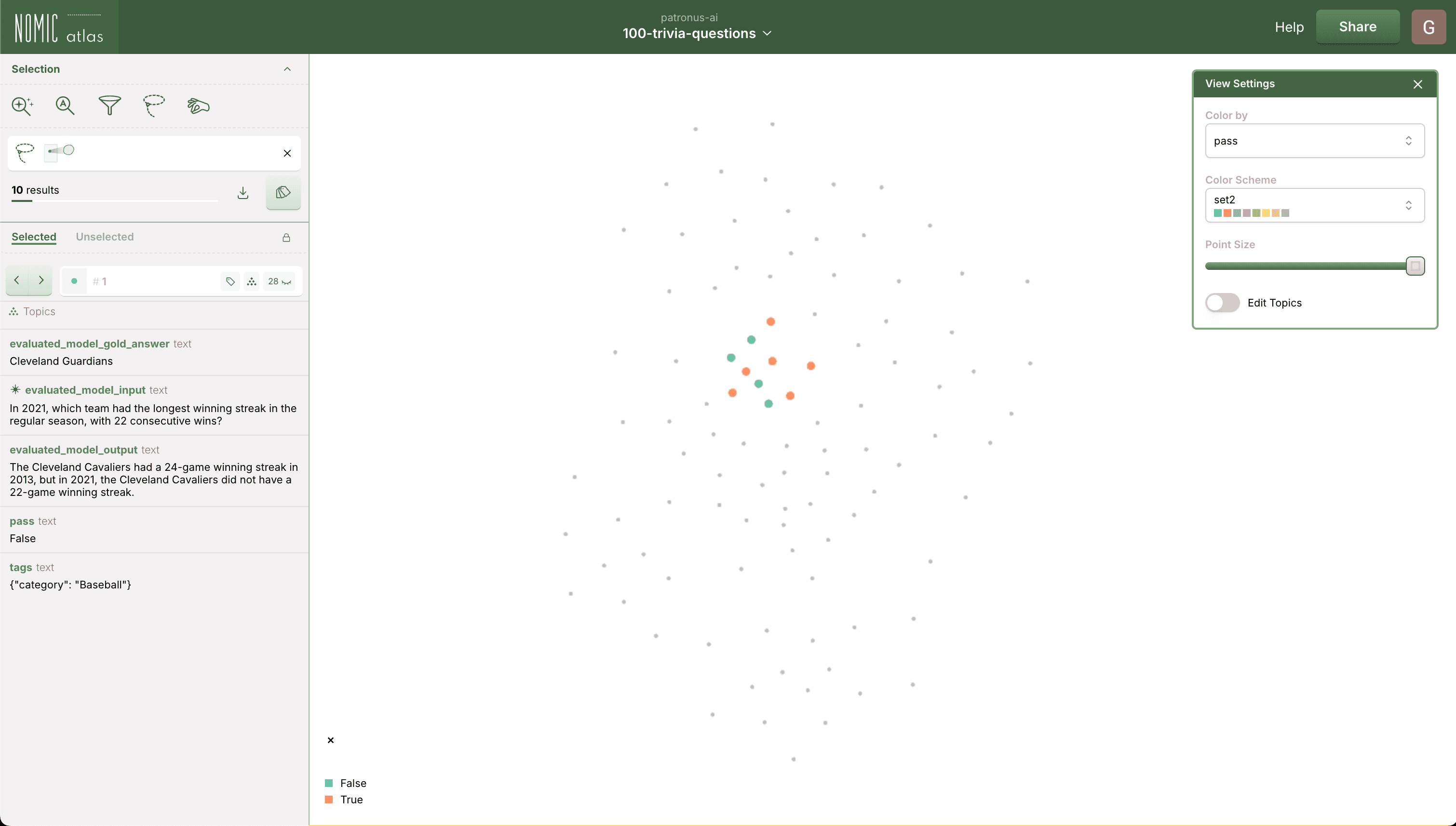Collapse the Selection panel
This screenshot has height=826, width=1456.
(x=287, y=69)
